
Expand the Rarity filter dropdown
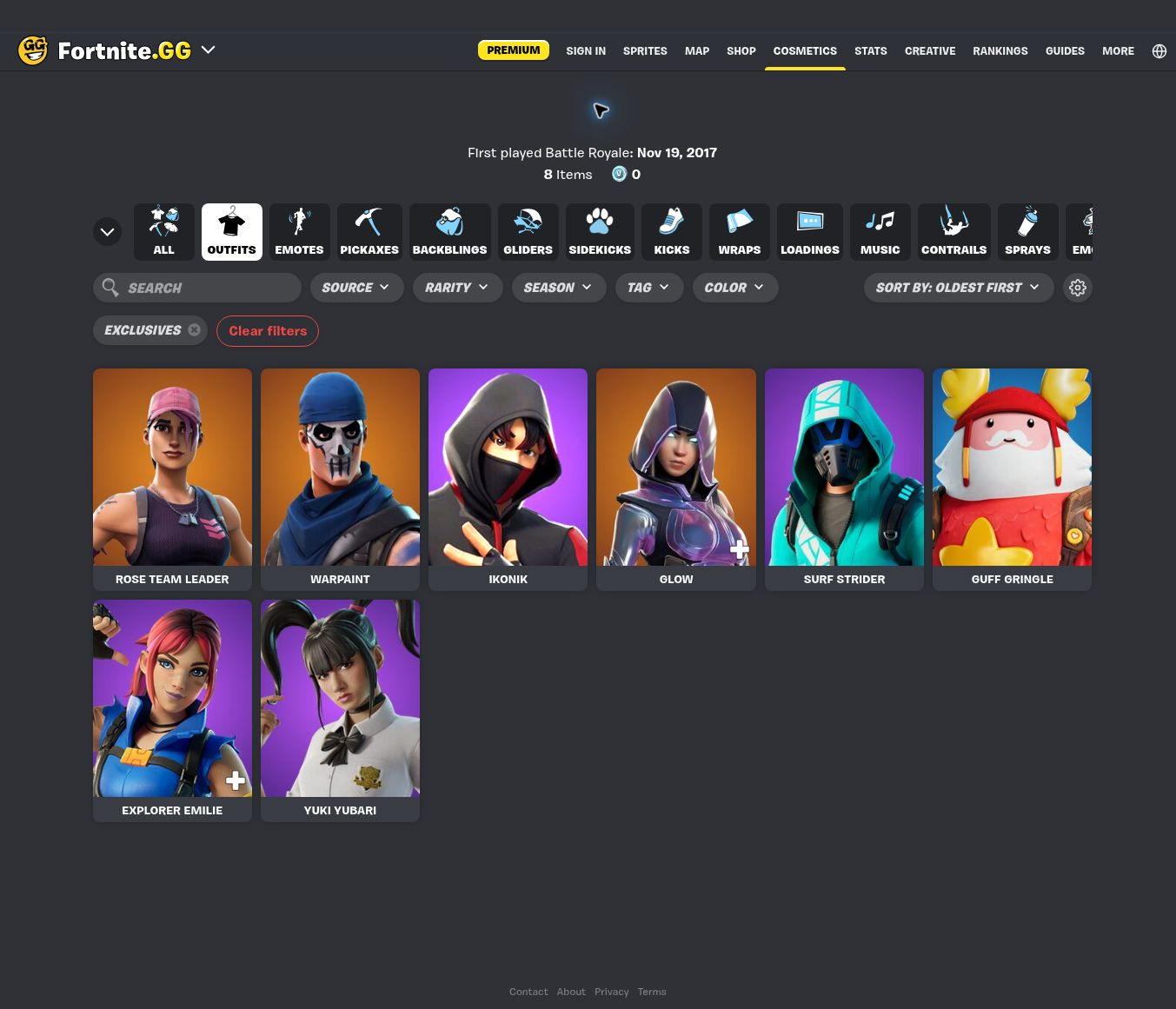[x=457, y=288]
